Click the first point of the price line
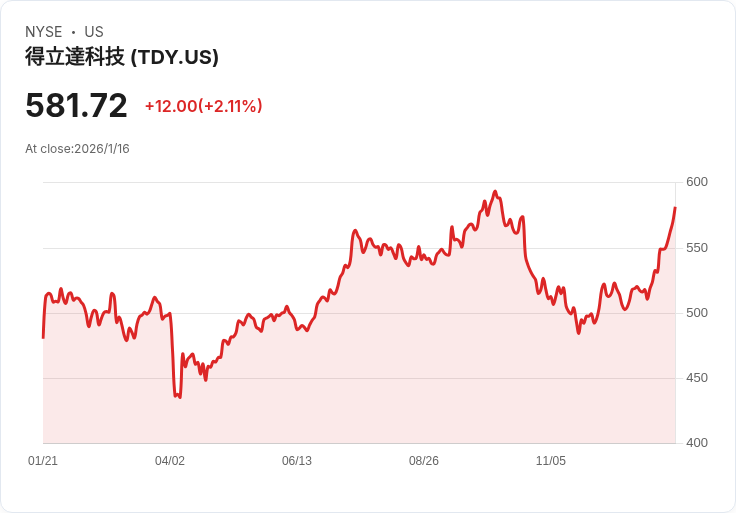 [43, 337]
